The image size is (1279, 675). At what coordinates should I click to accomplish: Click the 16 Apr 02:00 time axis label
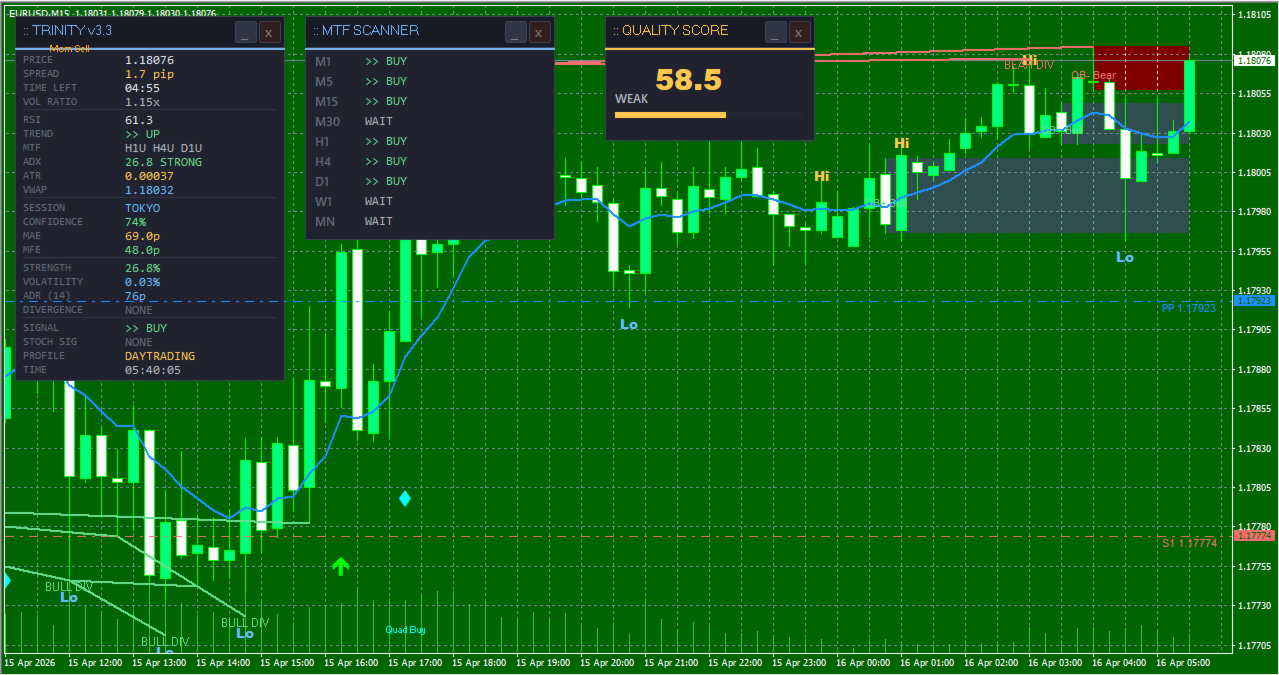point(991,663)
